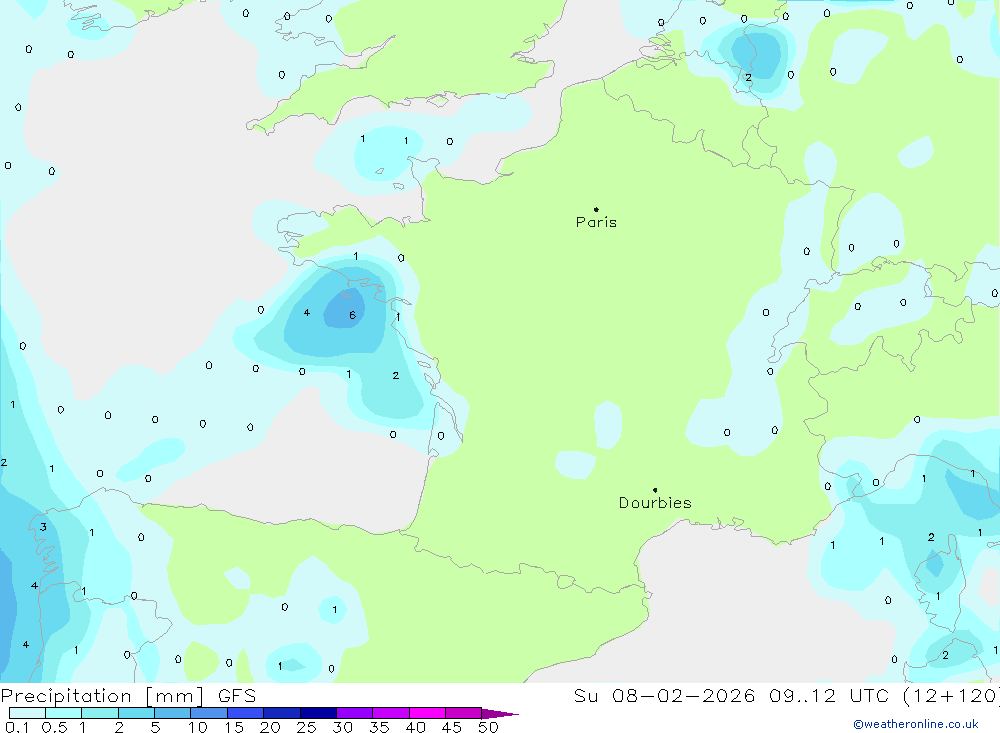1000x733 pixels.
Task: Click the legend label 0.1
Action: point(17,727)
